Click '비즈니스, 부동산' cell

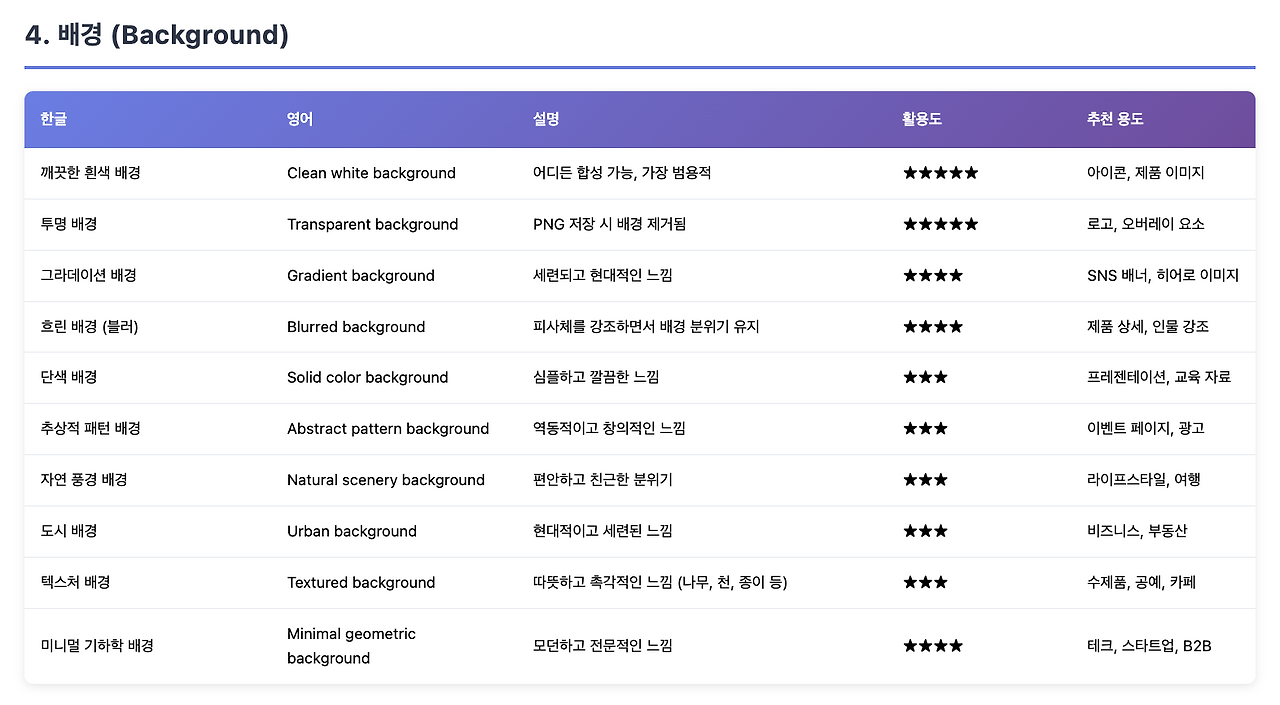tap(1137, 531)
